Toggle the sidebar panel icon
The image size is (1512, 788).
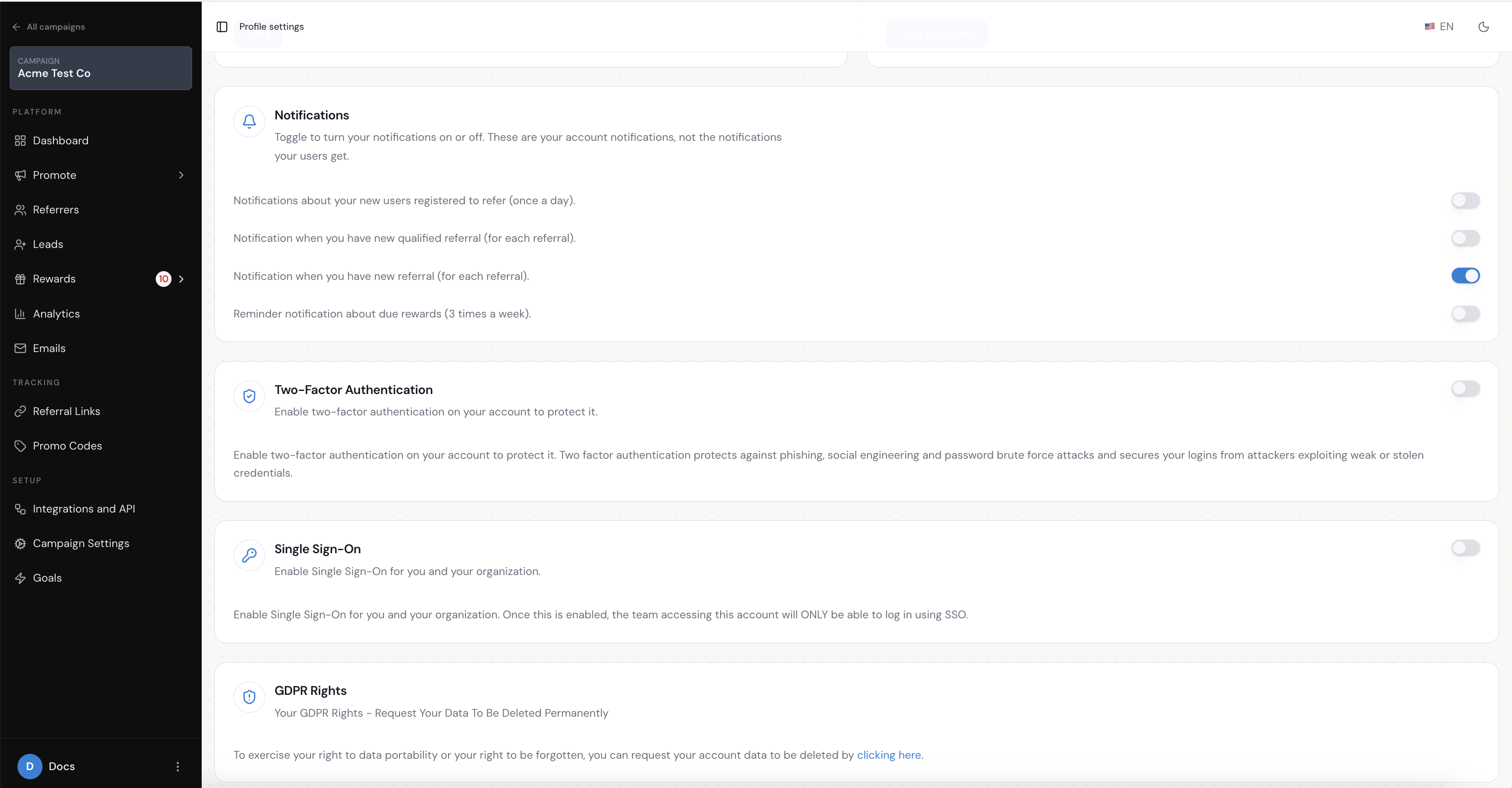click(222, 27)
